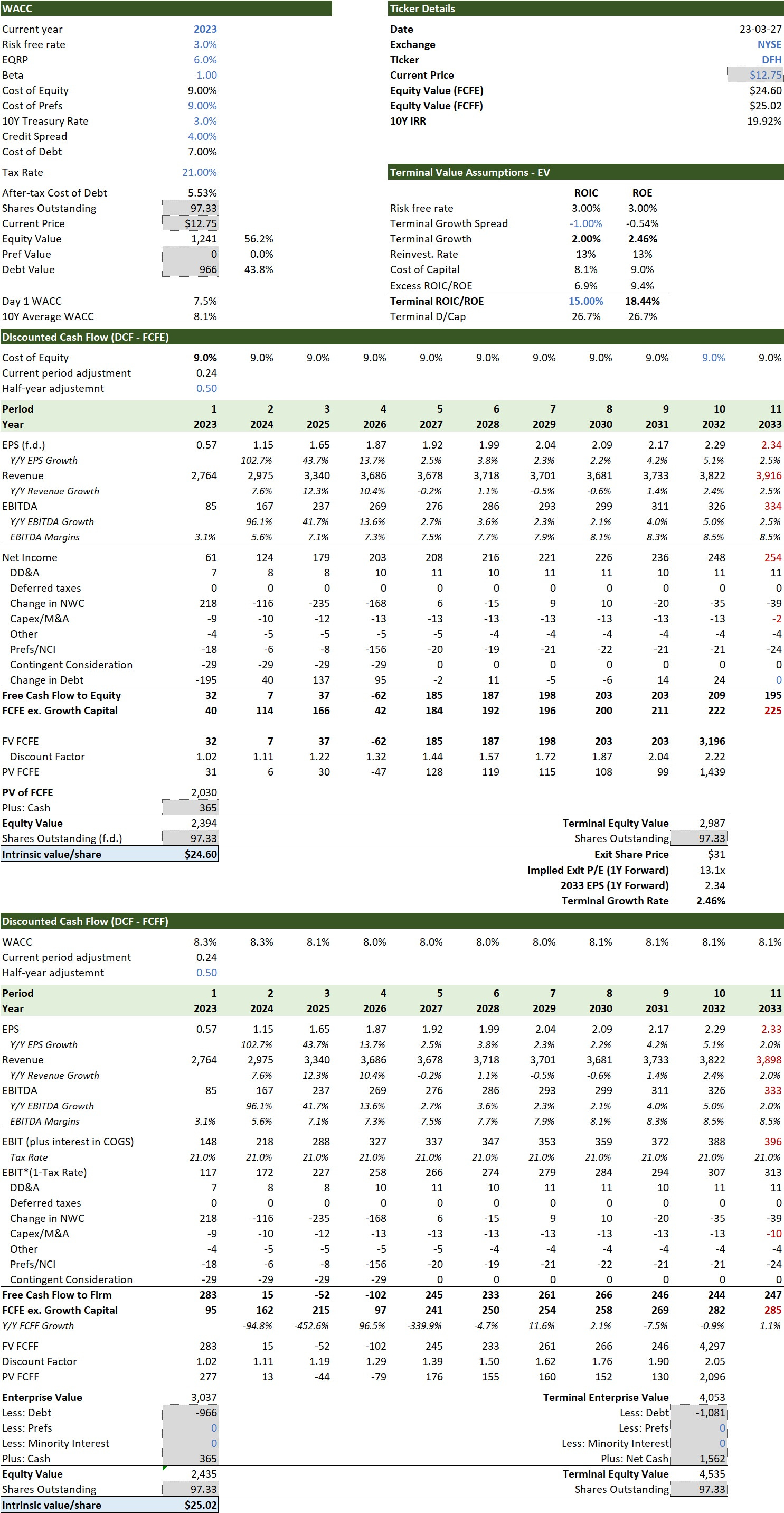Click the Equity Value (FCFE) $24.60 cell
The width and height of the screenshot is (784, 1513).
765,90
